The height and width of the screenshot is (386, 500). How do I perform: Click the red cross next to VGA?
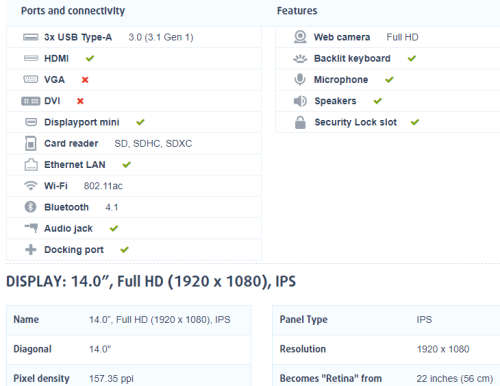coord(85,80)
